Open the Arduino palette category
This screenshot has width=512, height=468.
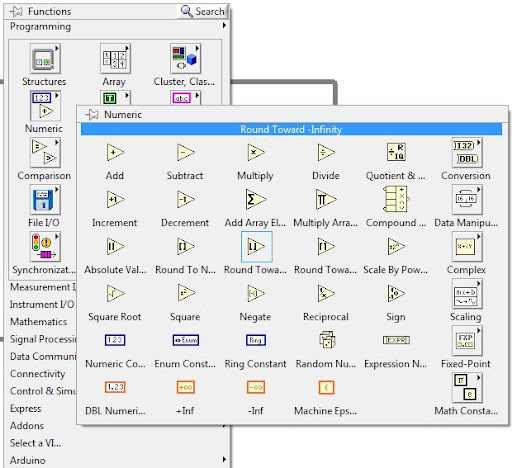coord(28,460)
